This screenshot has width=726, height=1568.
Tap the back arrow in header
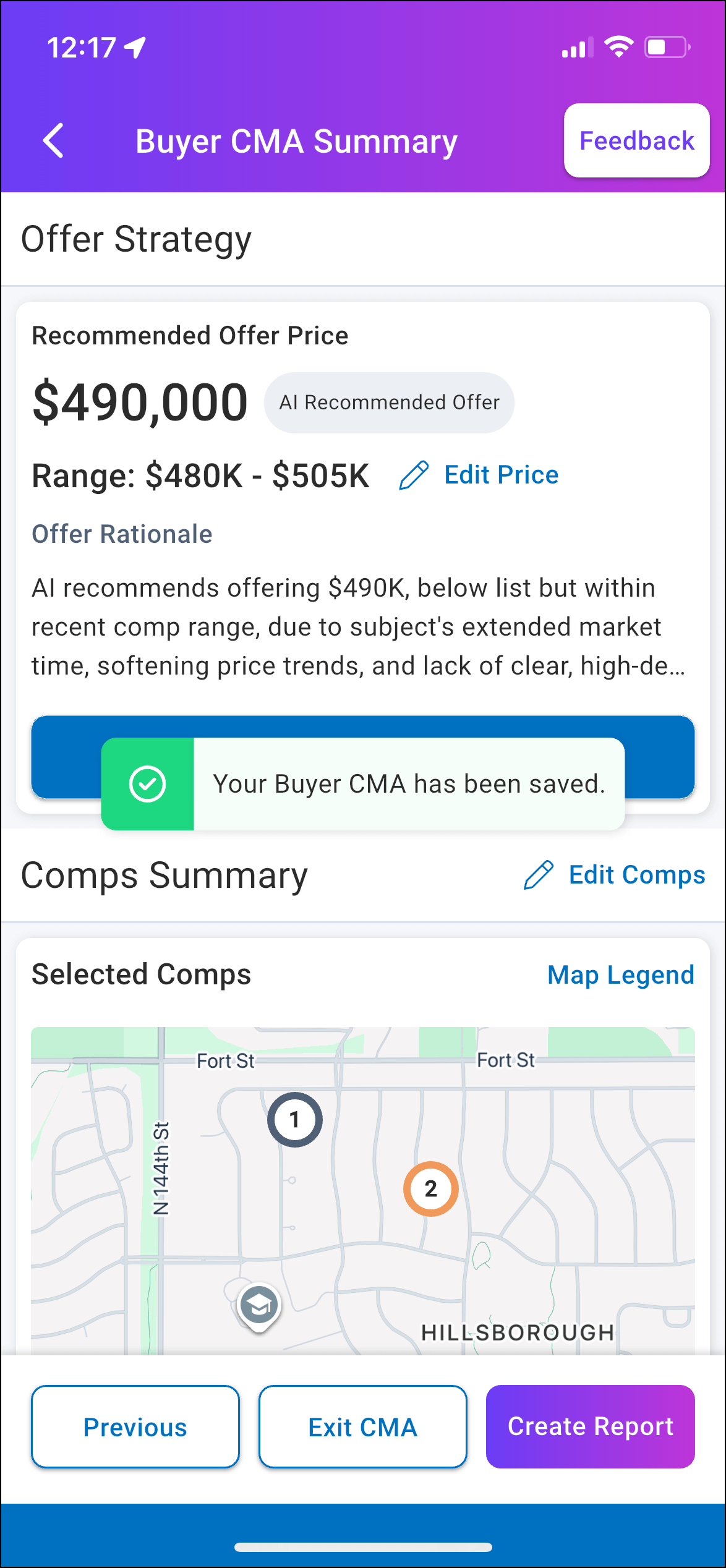54,141
